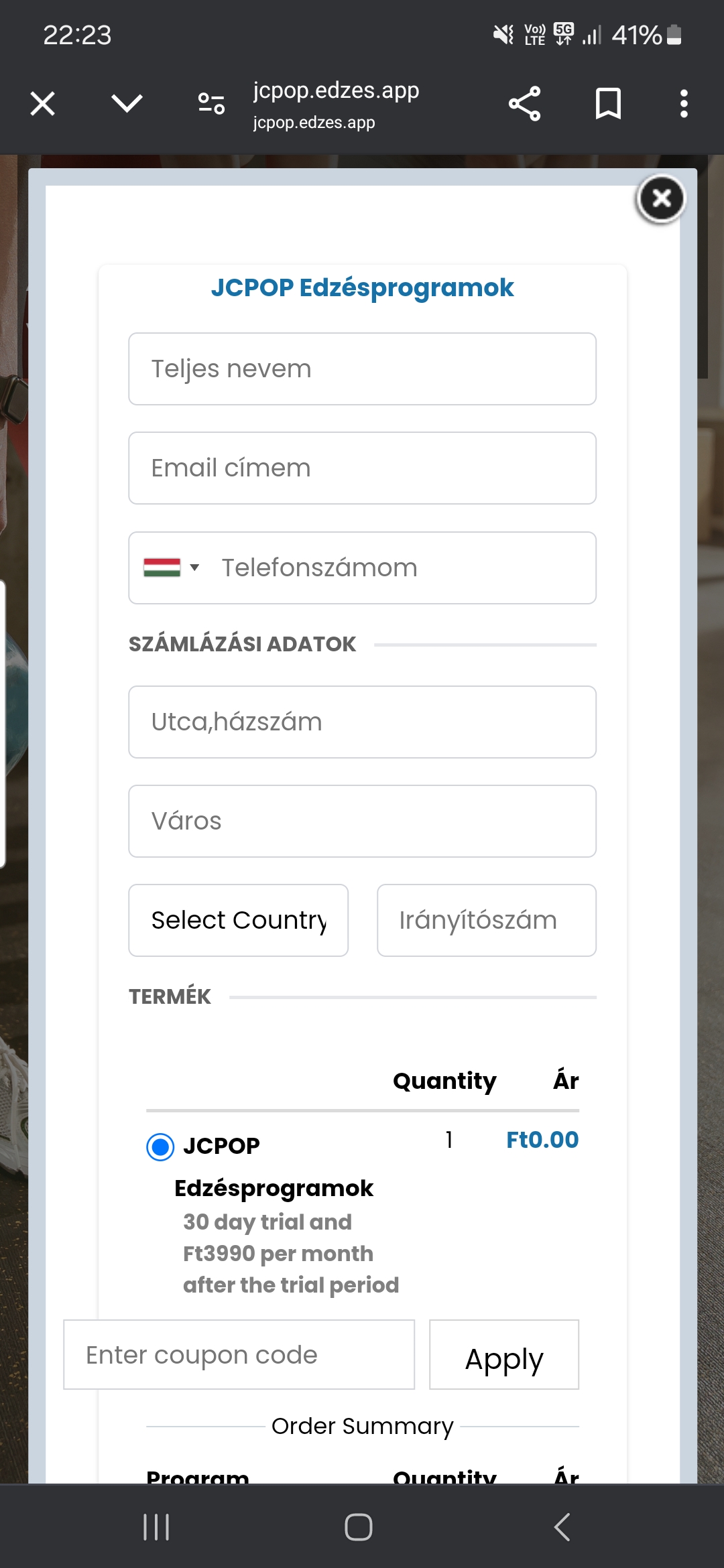Tap the Email címem field
Viewport: 724px width, 1568px height.
tap(362, 468)
